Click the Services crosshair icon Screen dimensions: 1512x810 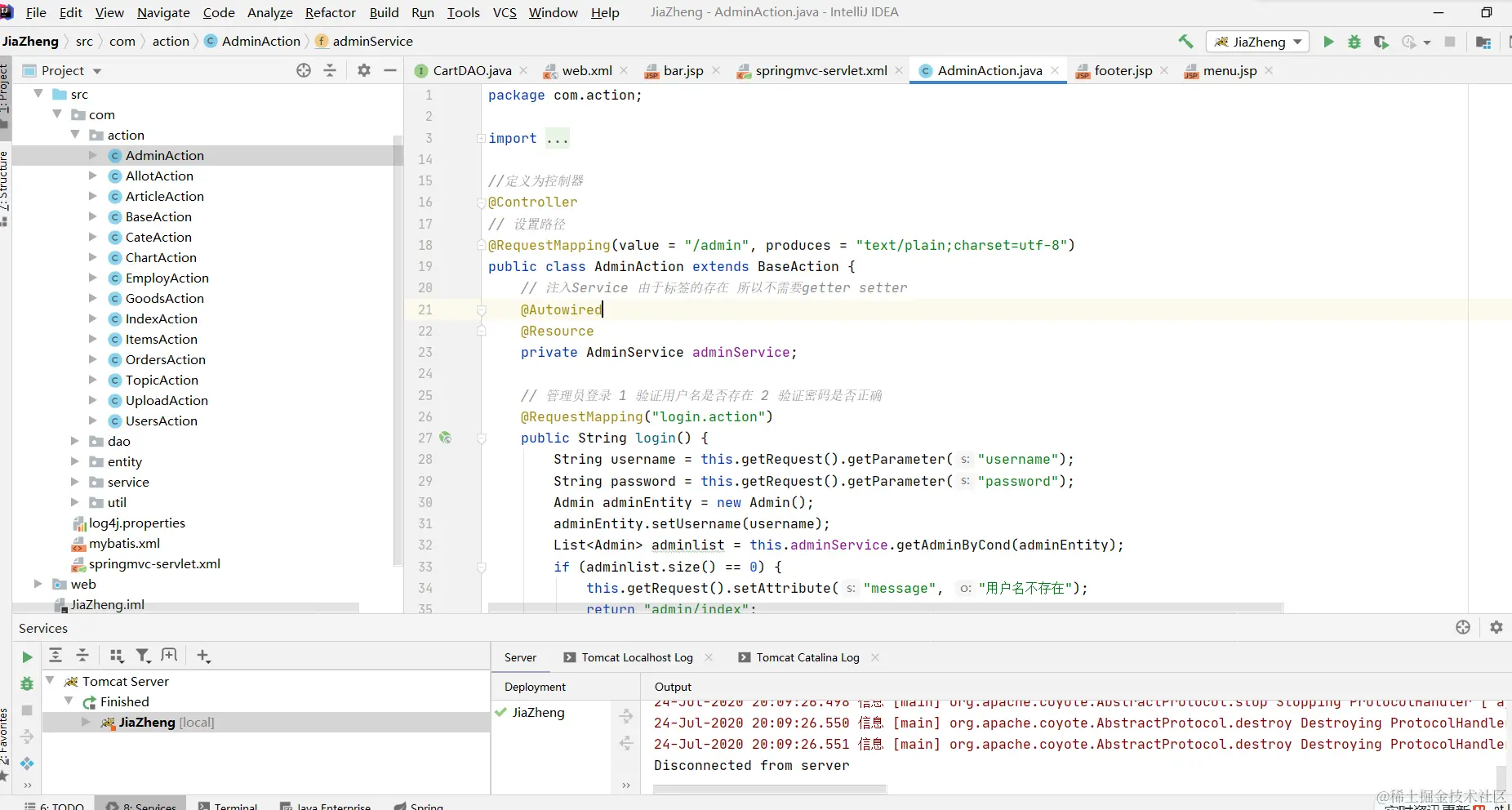click(1463, 627)
